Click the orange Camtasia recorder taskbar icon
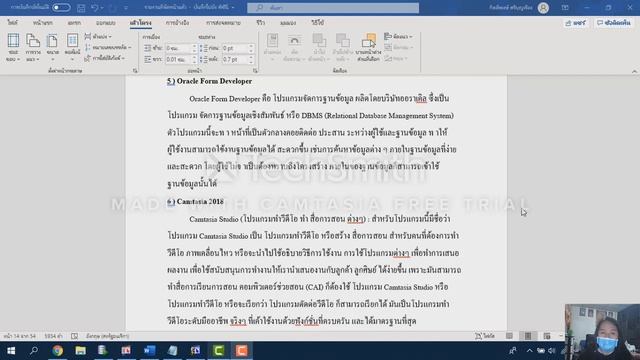Screen dimensions: 640x360 [x=242, y=351]
